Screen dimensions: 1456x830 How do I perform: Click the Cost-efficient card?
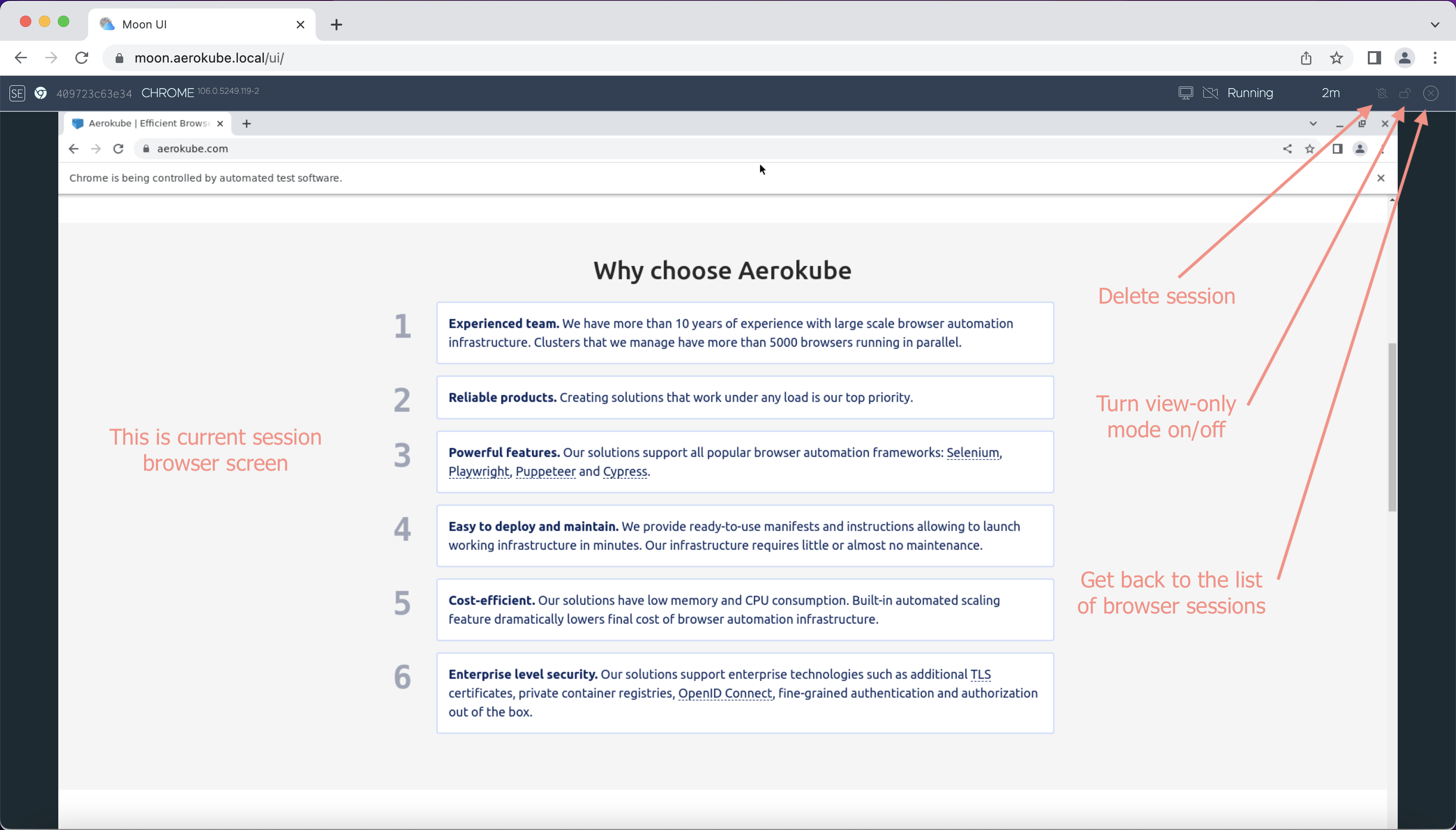pyautogui.click(x=745, y=610)
